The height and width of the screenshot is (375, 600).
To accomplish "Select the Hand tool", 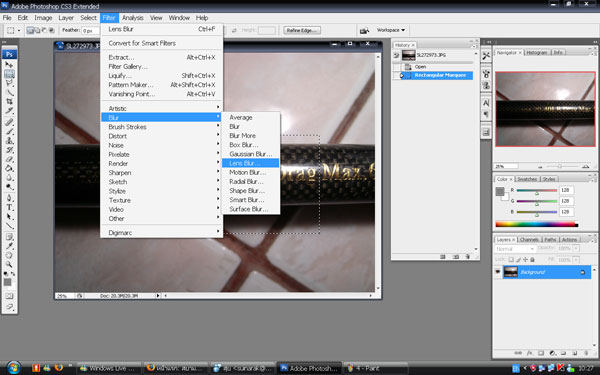I will tap(9, 255).
